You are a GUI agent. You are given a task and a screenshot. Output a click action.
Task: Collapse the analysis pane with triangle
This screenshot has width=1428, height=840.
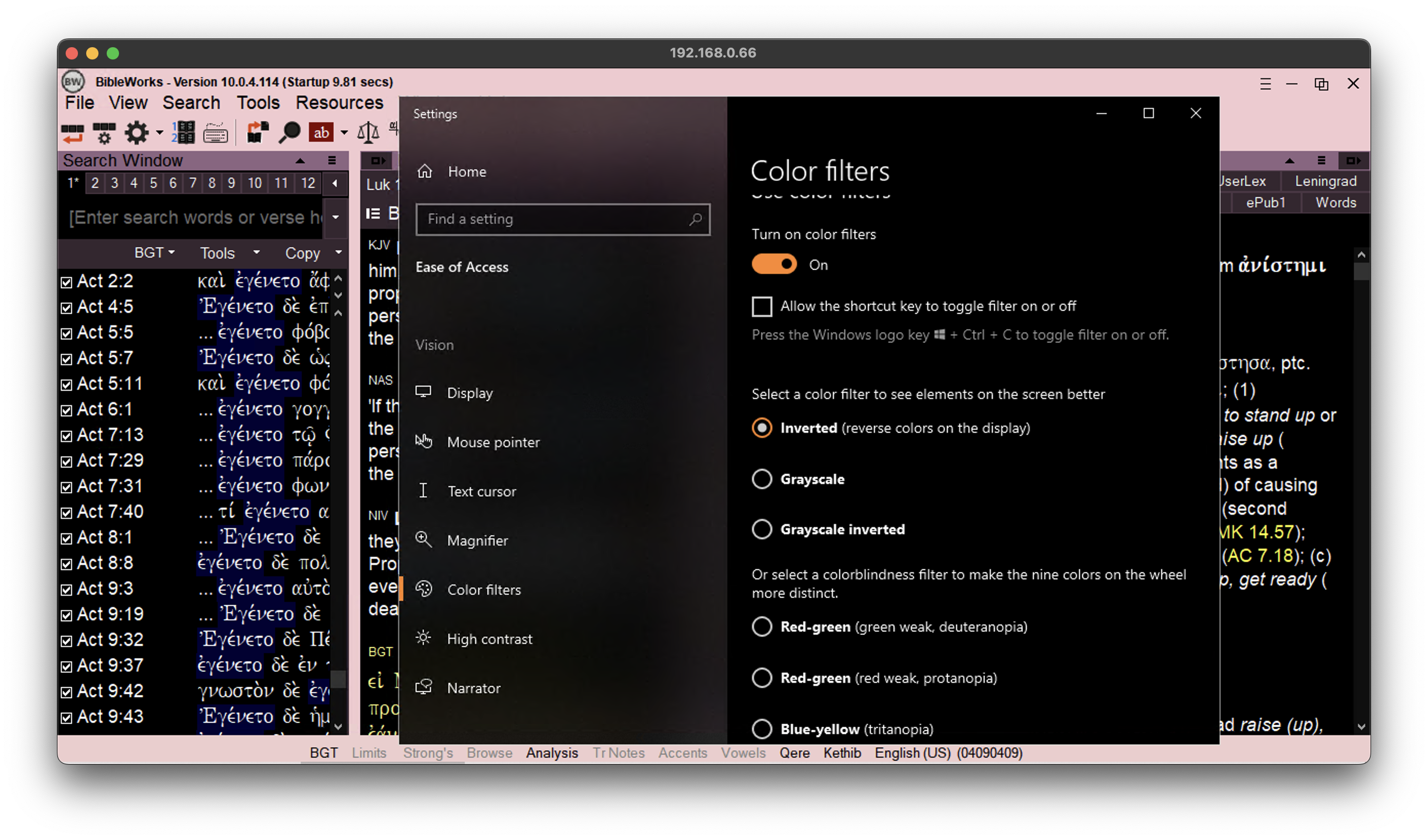(x=1290, y=161)
